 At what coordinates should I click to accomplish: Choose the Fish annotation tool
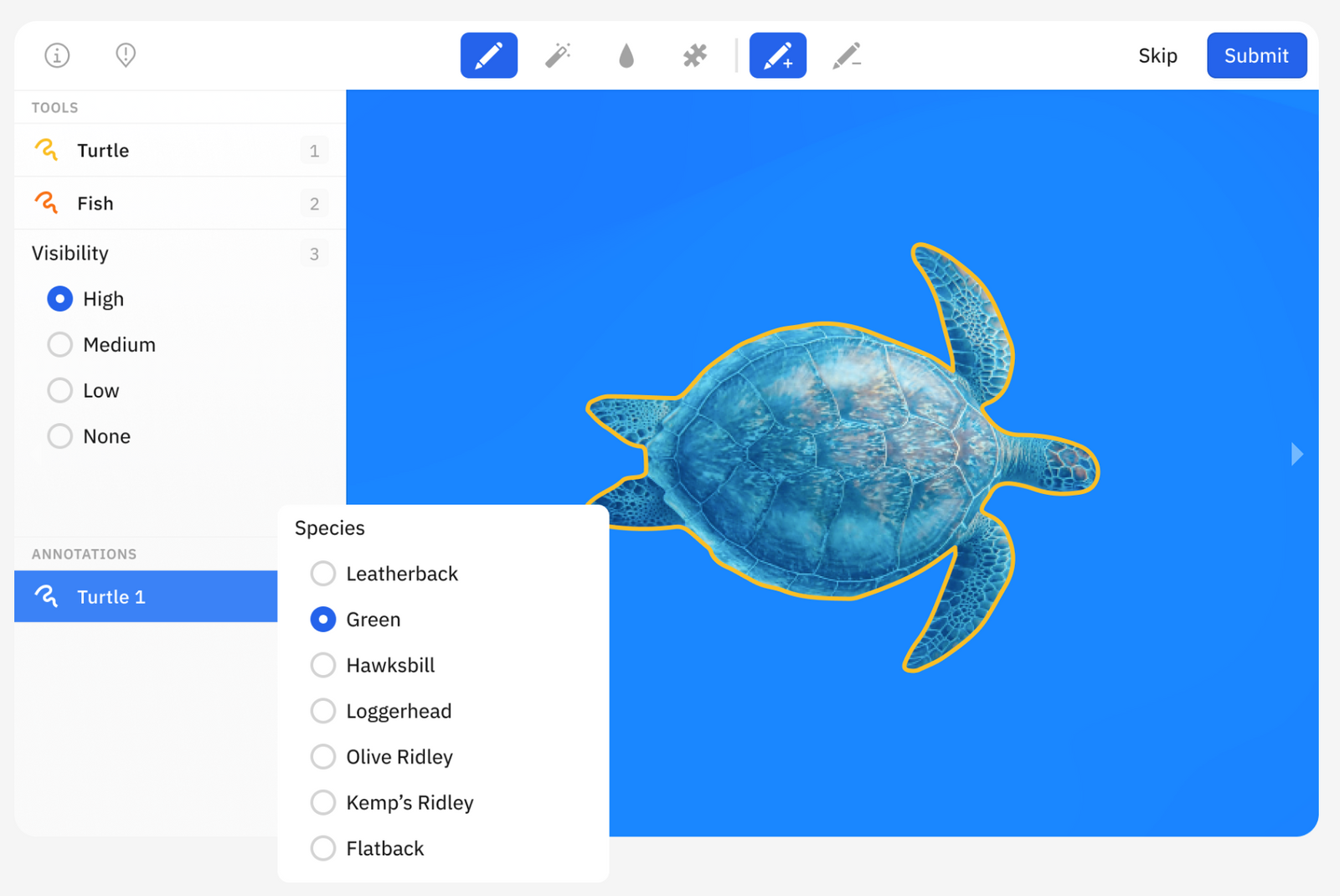95,203
